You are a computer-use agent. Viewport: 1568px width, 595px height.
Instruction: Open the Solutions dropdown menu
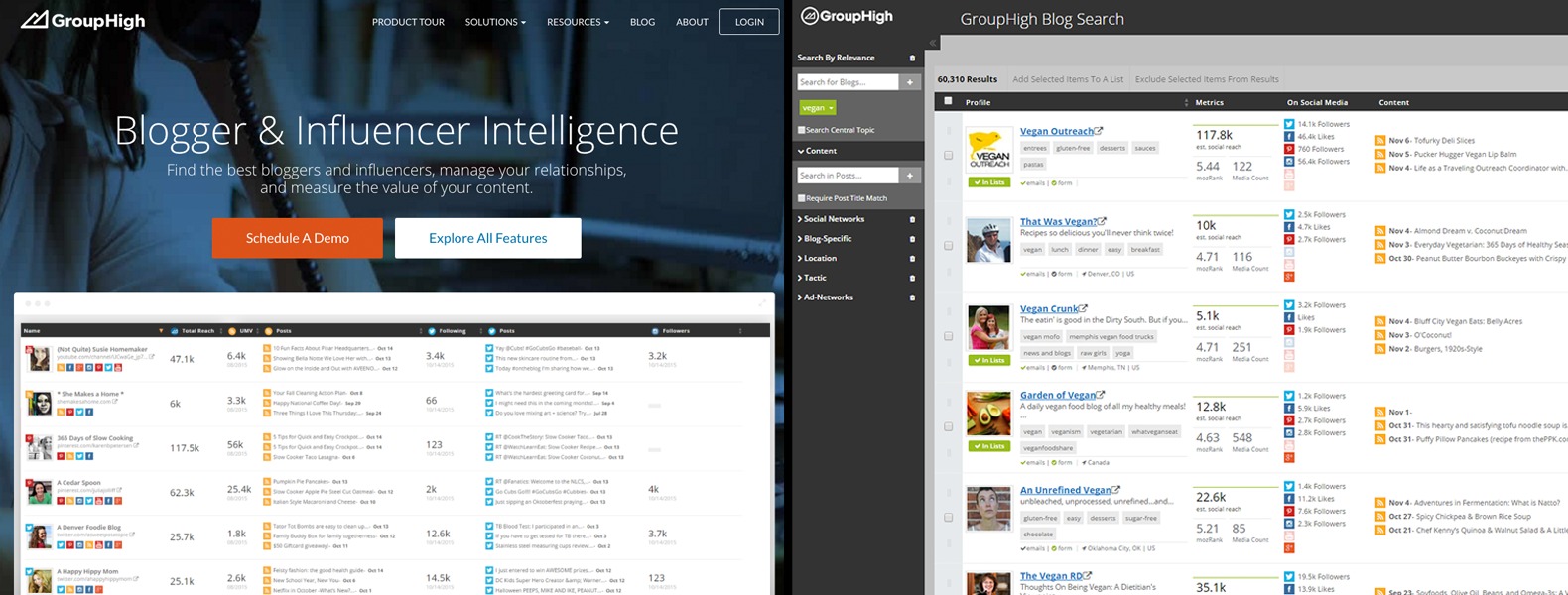coord(495,22)
